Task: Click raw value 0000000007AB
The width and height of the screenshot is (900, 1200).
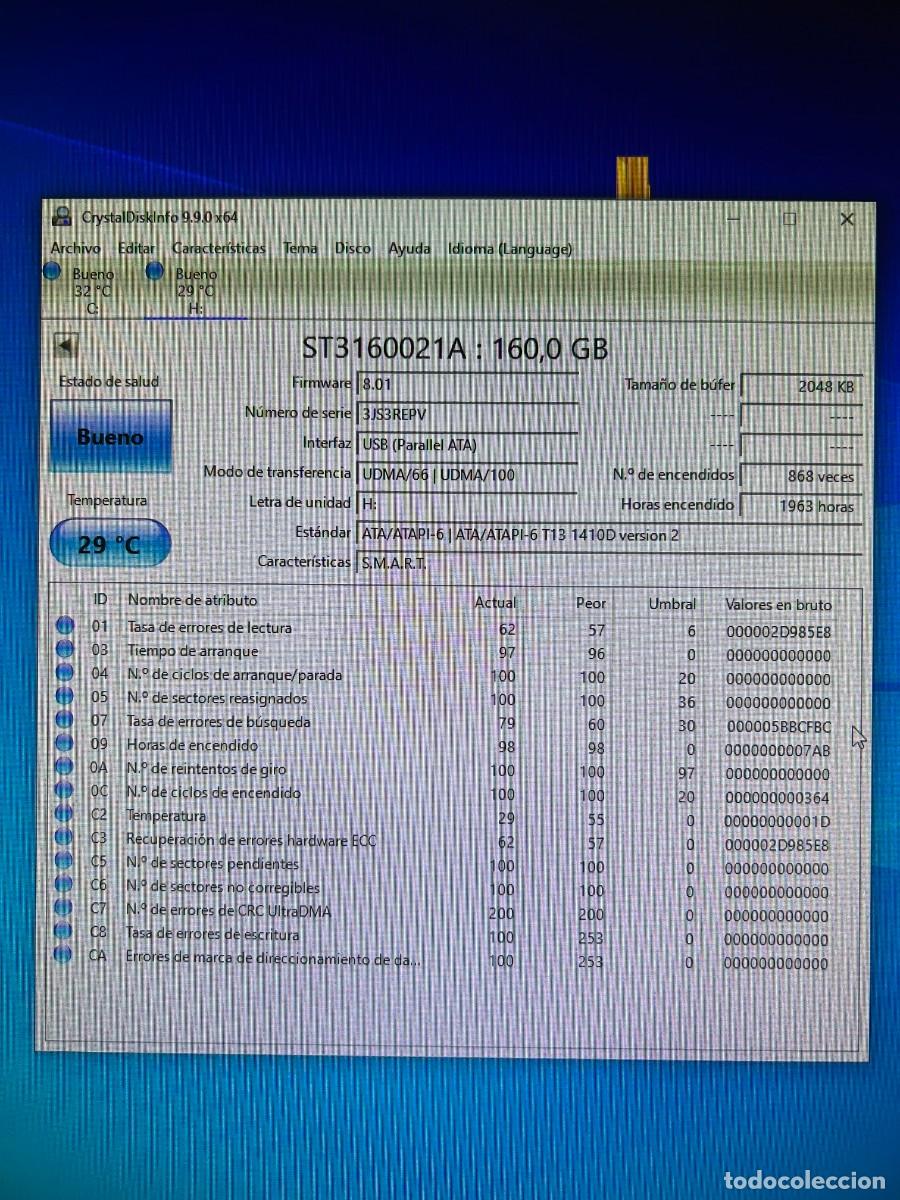Action: (778, 750)
